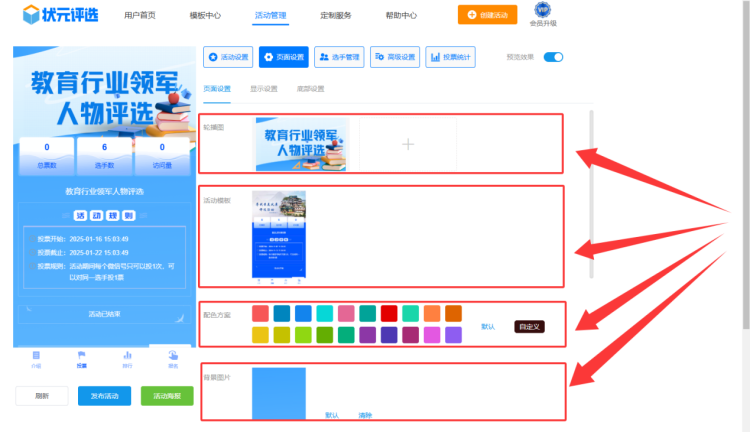Click the green 活动海报 button

(167, 396)
